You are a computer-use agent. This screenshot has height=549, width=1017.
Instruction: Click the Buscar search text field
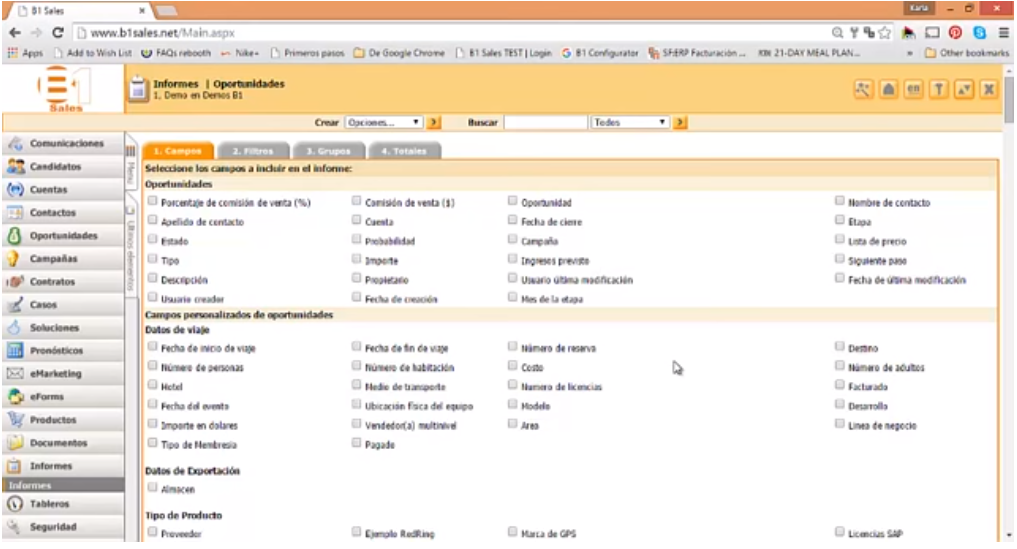[545, 123]
